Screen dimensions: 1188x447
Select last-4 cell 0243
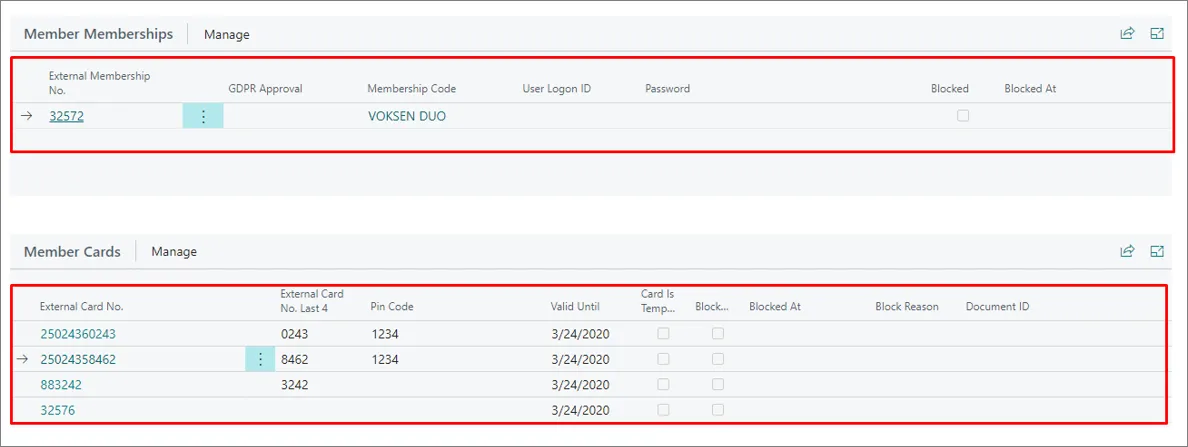[294, 334]
